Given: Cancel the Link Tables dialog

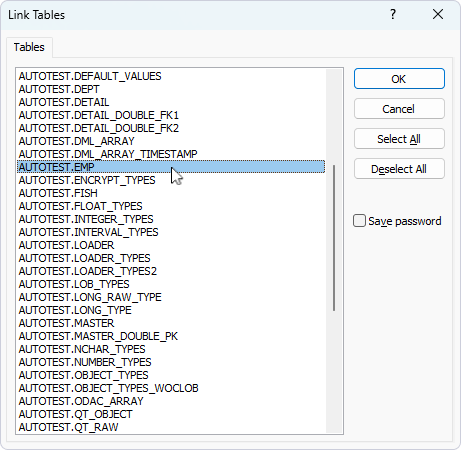Looking at the screenshot, I should point(399,109).
